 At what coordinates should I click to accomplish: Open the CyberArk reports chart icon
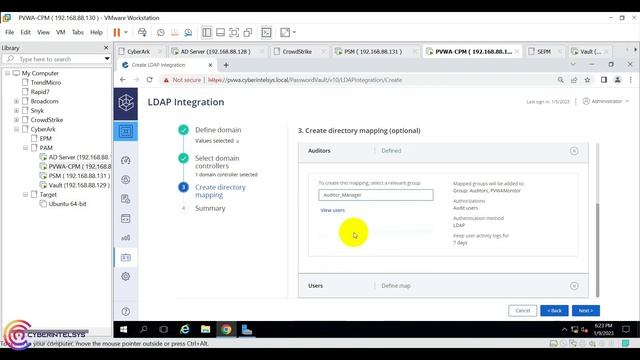point(126,238)
